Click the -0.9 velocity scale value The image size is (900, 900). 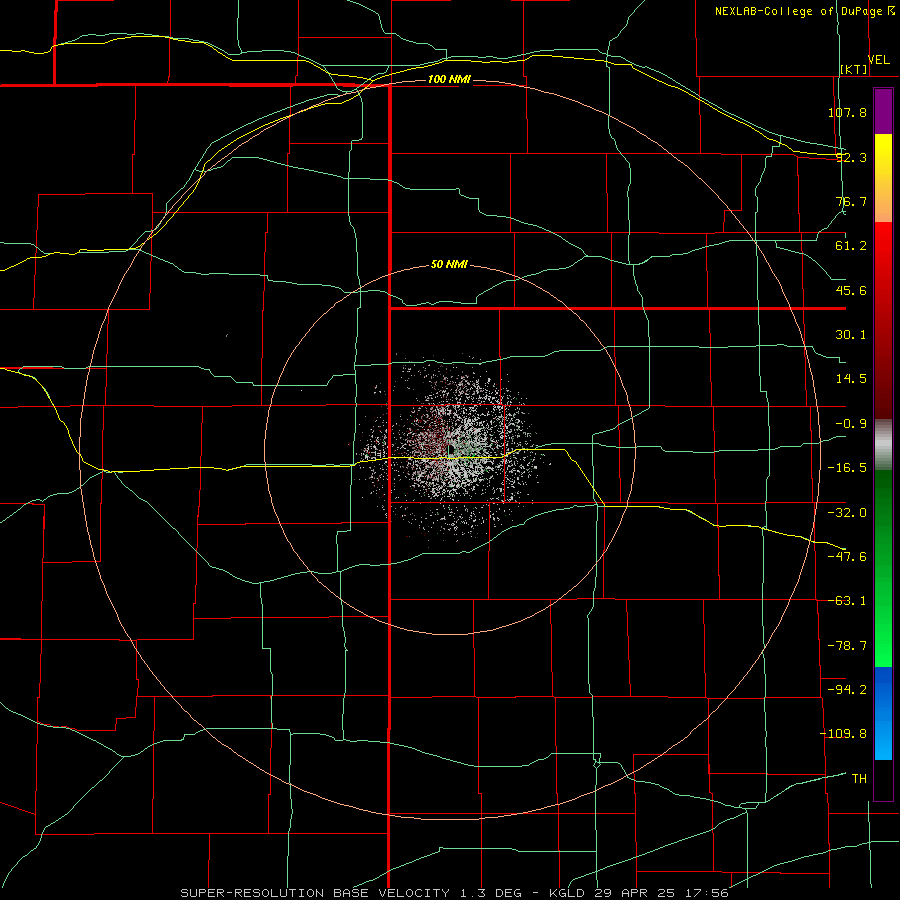click(x=851, y=424)
